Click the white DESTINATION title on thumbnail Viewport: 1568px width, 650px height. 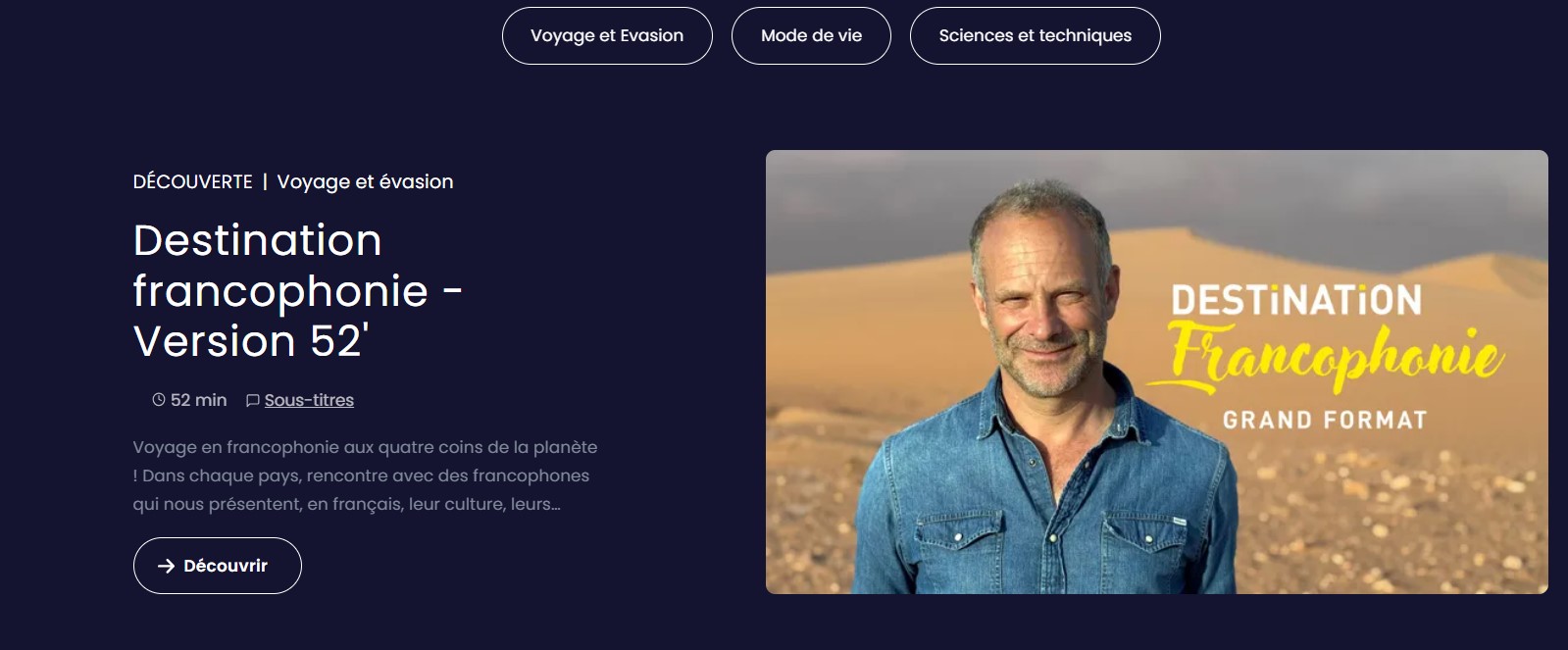click(1296, 300)
